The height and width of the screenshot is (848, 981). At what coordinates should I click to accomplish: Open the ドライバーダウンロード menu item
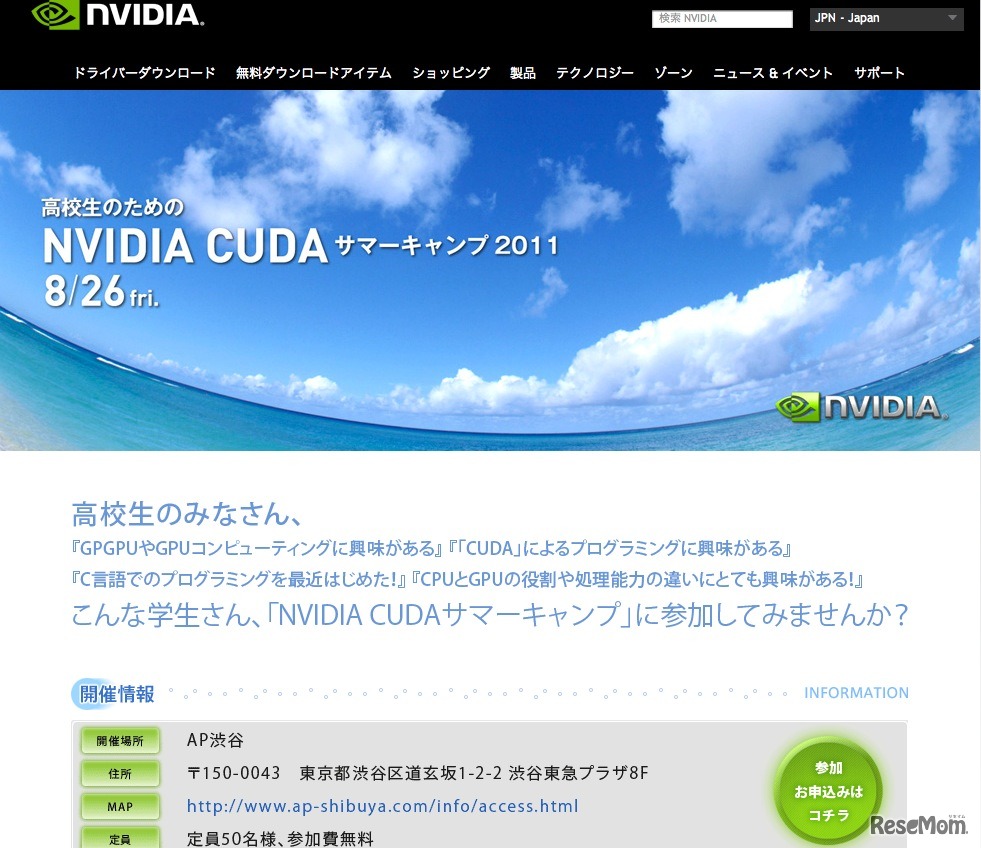[x=144, y=72]
